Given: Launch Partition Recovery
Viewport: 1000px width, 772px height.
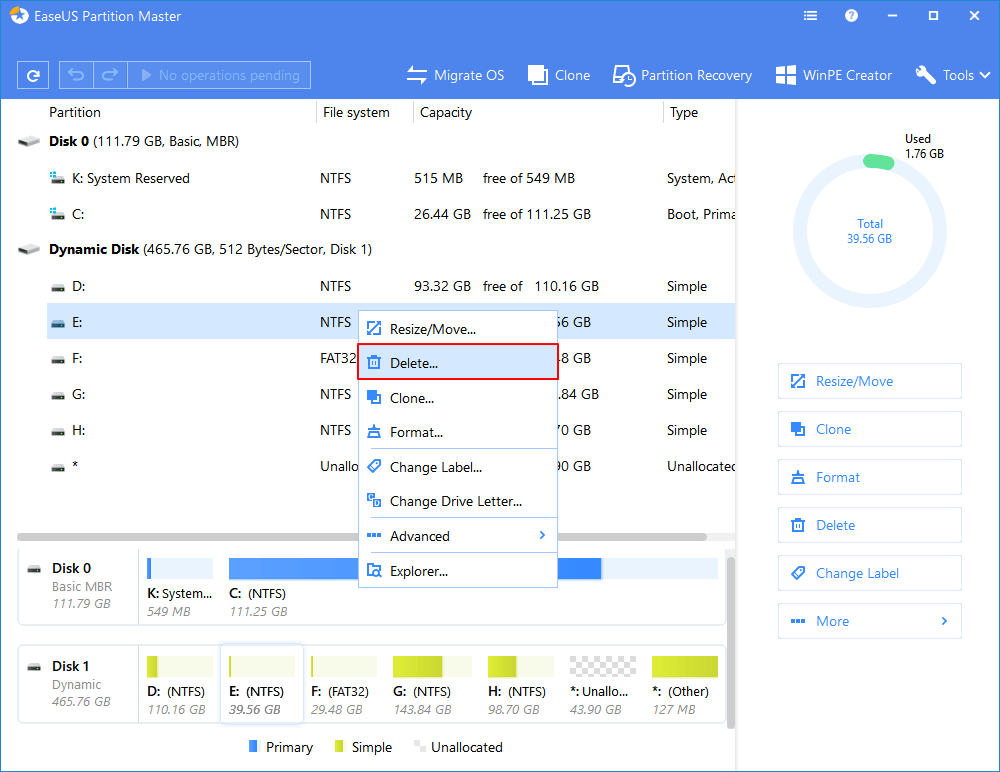Looking at the screenshot, I should pyautogui.click(x=682, y=75).
